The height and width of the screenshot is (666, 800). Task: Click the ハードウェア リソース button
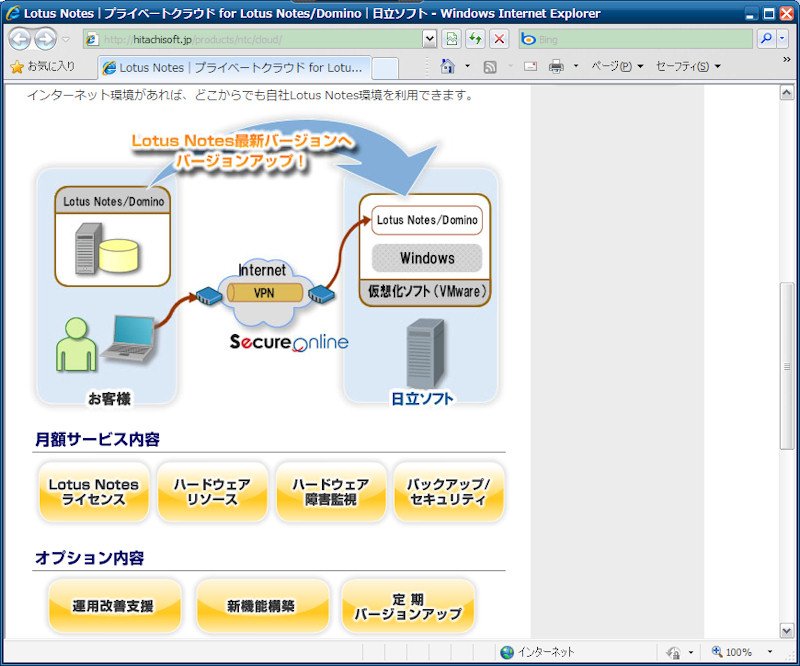212,492
